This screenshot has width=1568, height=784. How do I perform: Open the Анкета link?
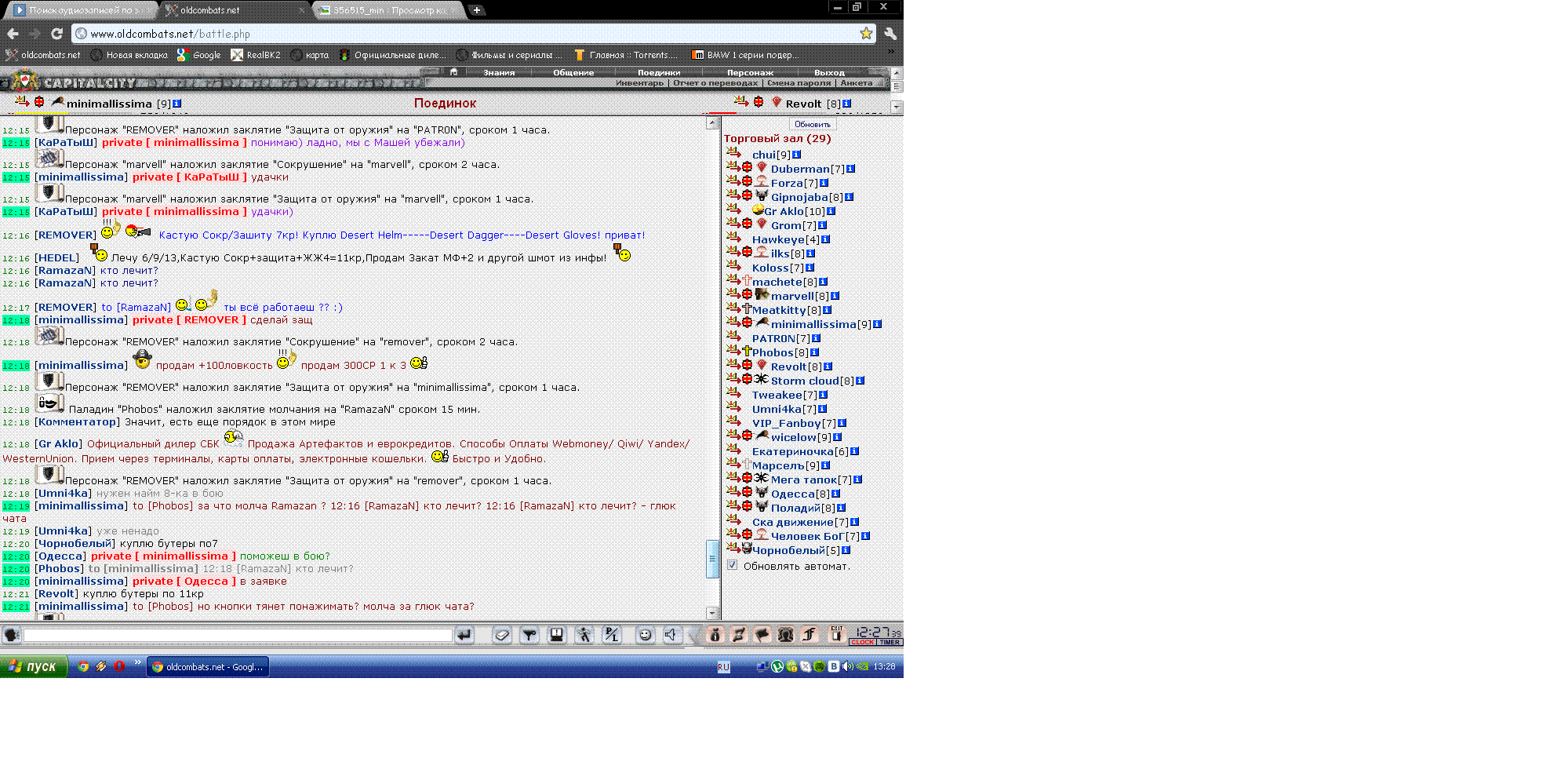856,82
